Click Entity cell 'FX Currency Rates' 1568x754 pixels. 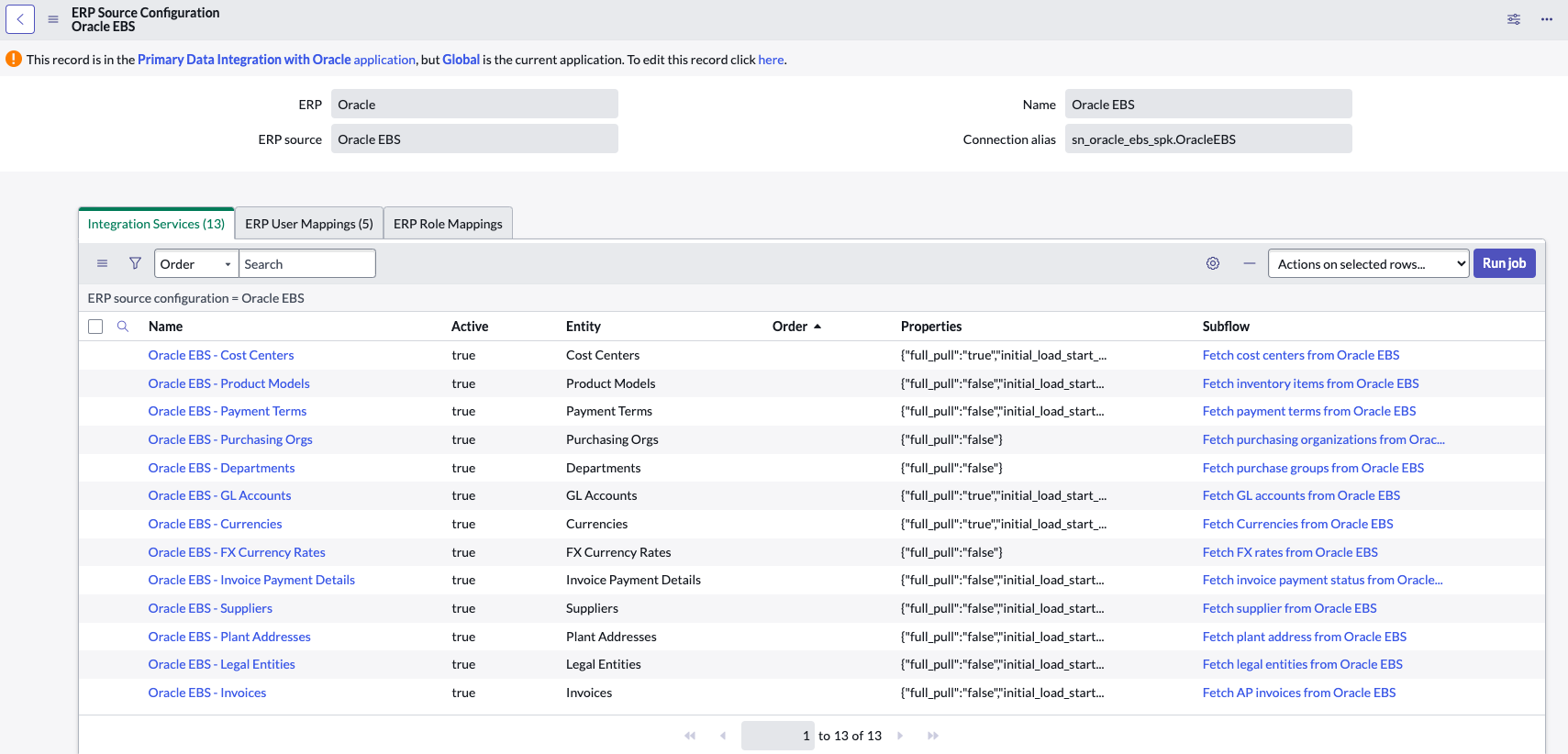pos(618,552)
